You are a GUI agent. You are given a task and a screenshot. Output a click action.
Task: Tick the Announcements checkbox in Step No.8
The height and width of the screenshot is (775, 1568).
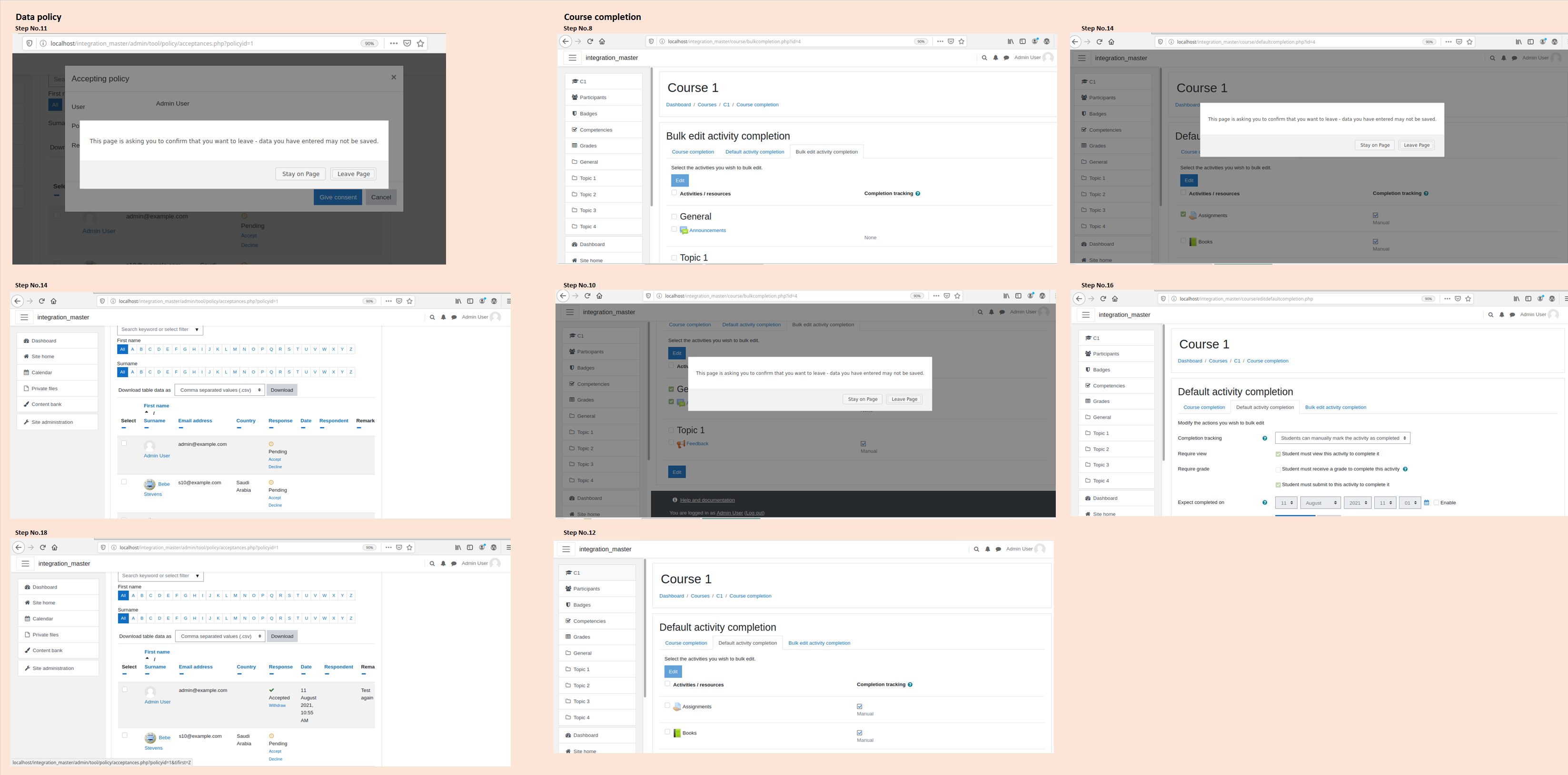674,229
